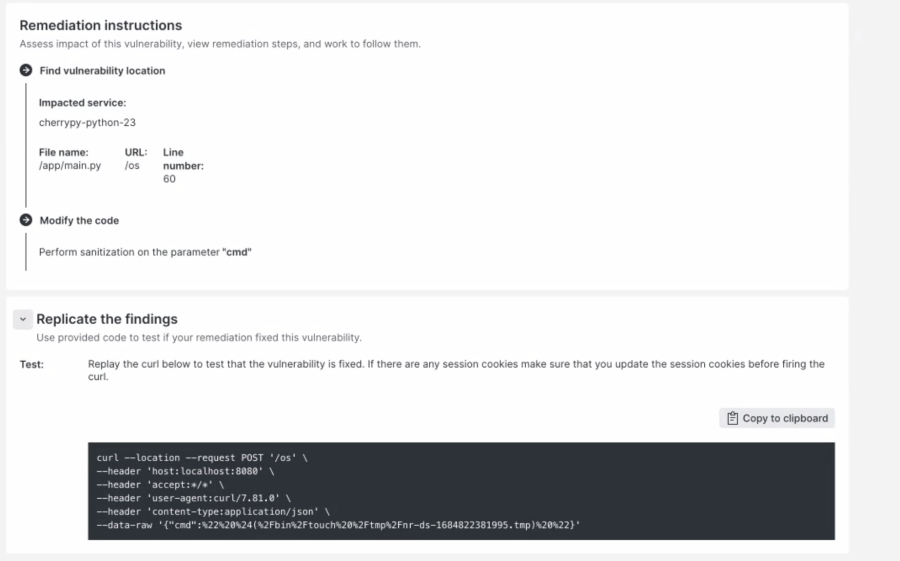Click the /os URL value

132,166
